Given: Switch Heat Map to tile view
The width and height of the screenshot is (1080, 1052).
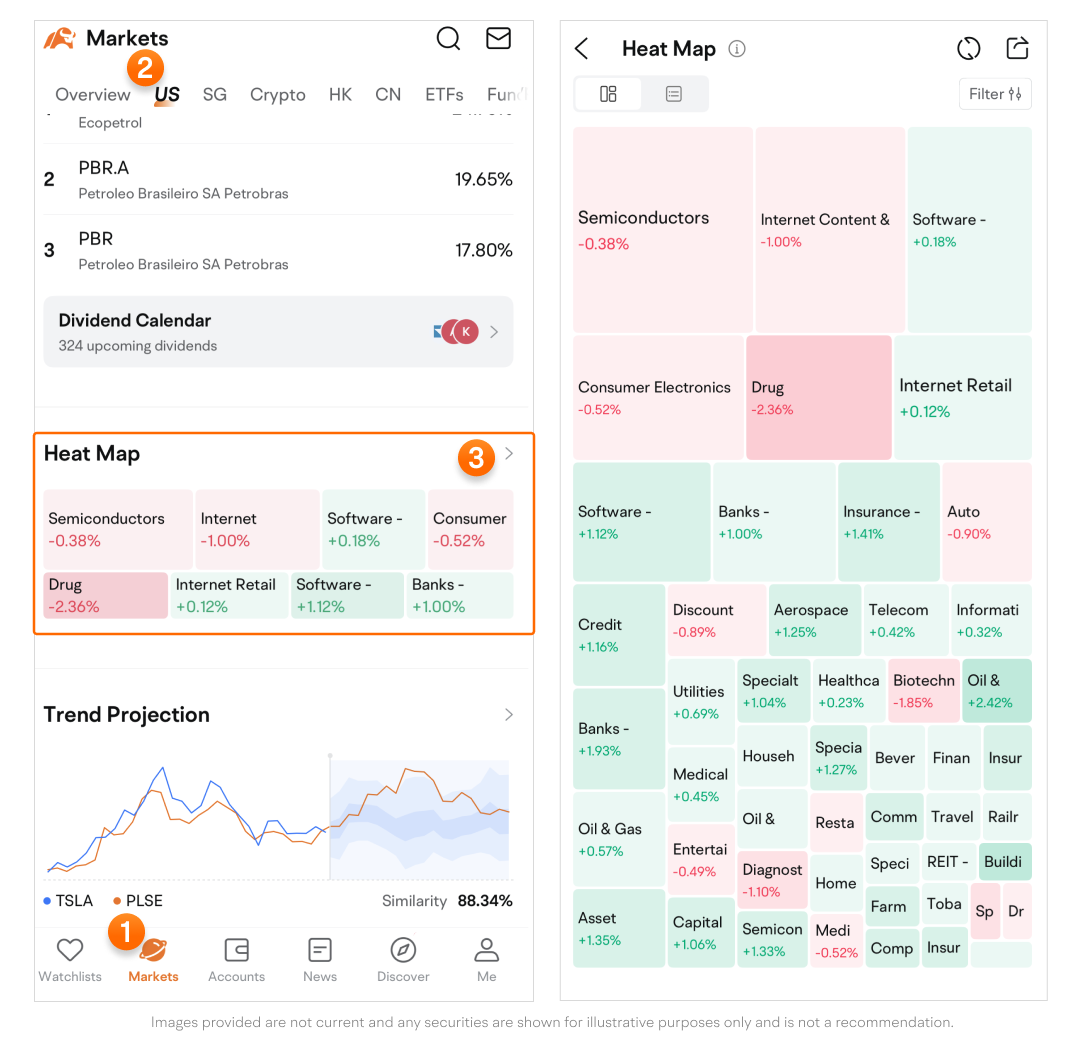Looking at the screenshot, I should click(x=608, y=94).
